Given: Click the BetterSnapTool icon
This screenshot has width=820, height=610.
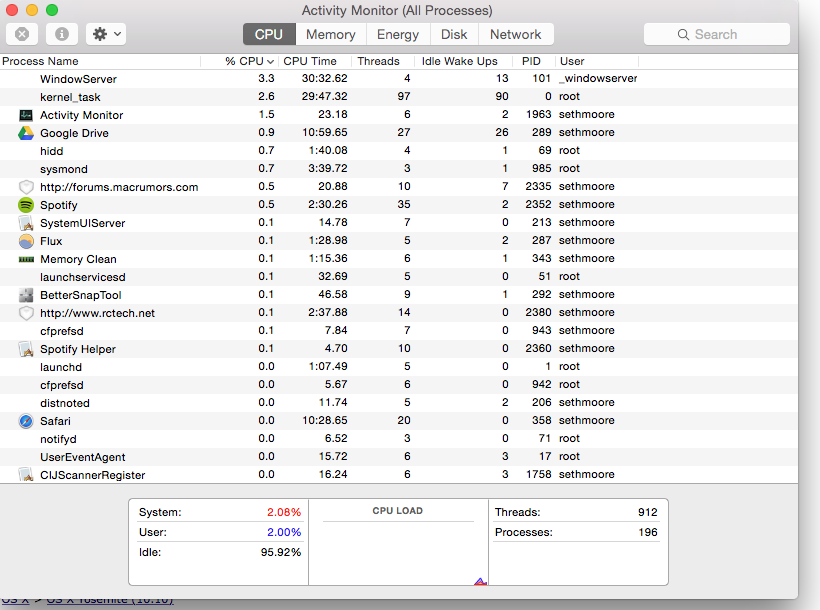Looking at the screenshot, I should [26, 295].
